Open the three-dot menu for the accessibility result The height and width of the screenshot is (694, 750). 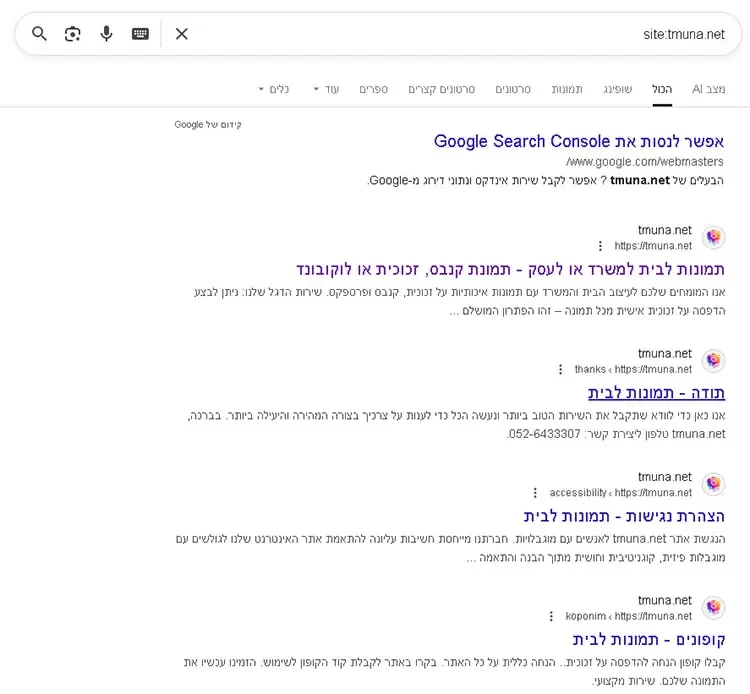click(x=535, y=493)
